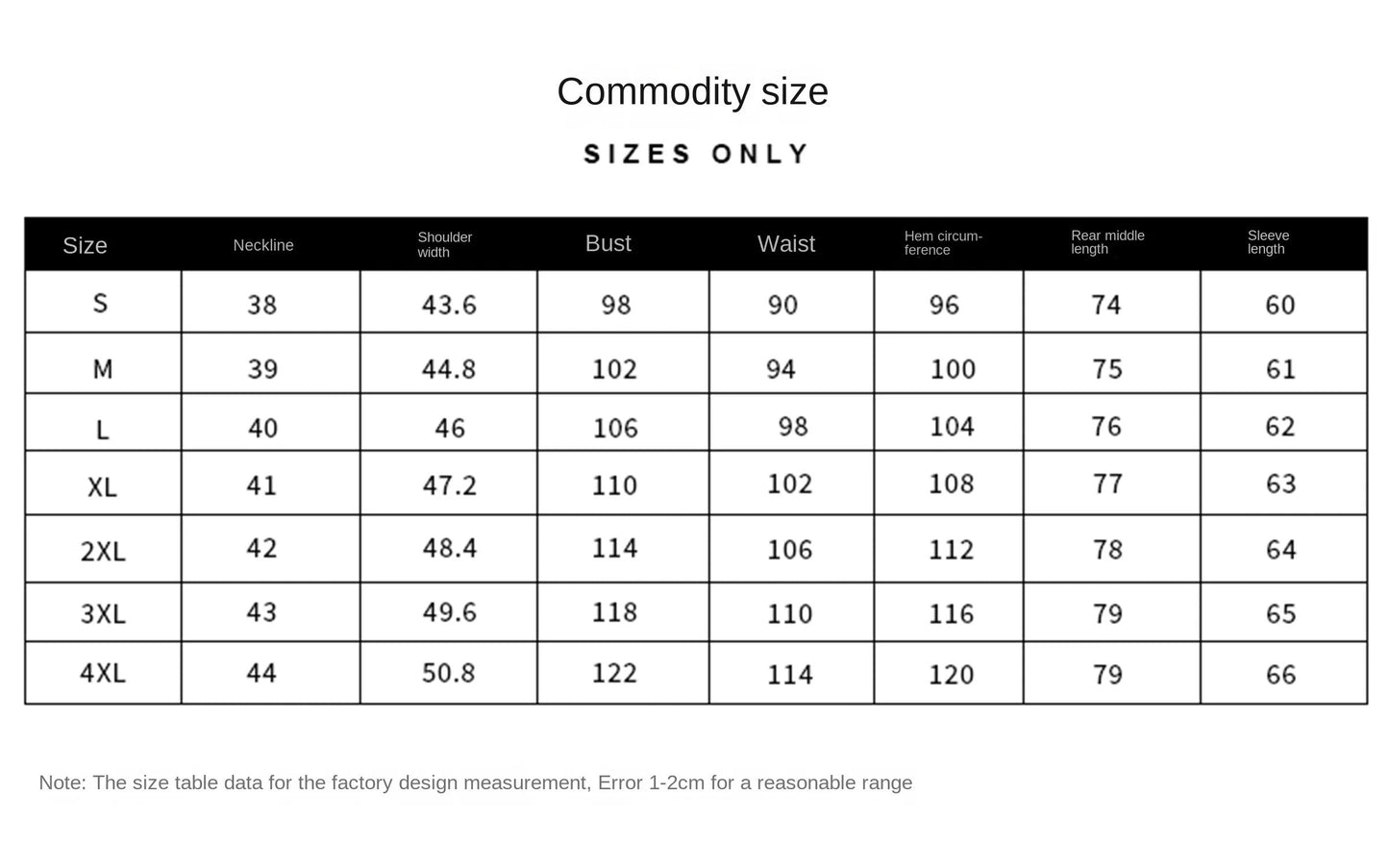
Task: Select the "Size" column header
Action: click(85, 245)
